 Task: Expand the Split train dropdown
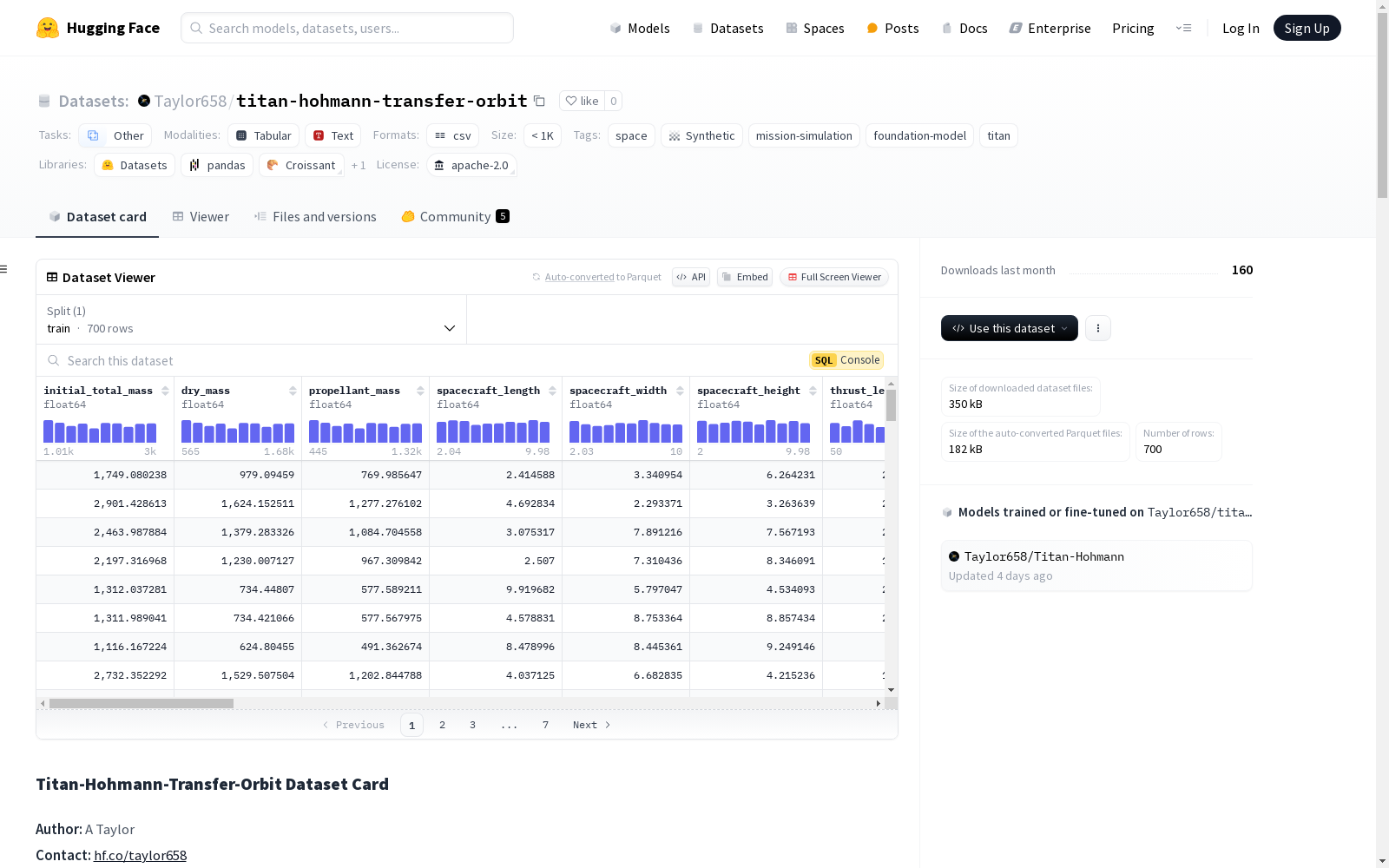click(x=251, y=319)
